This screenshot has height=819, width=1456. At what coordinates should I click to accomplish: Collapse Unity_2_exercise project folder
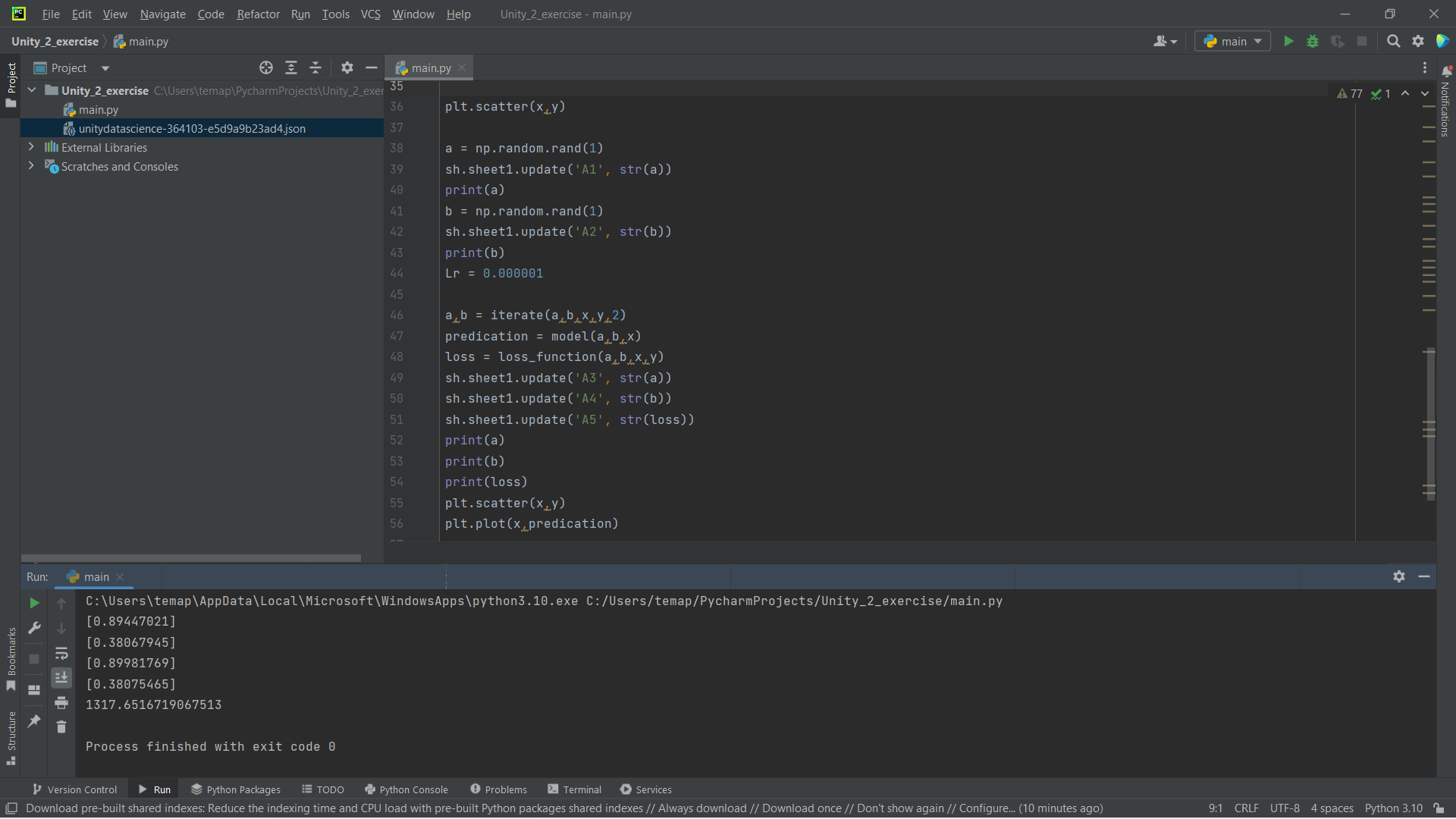[32, 90]
